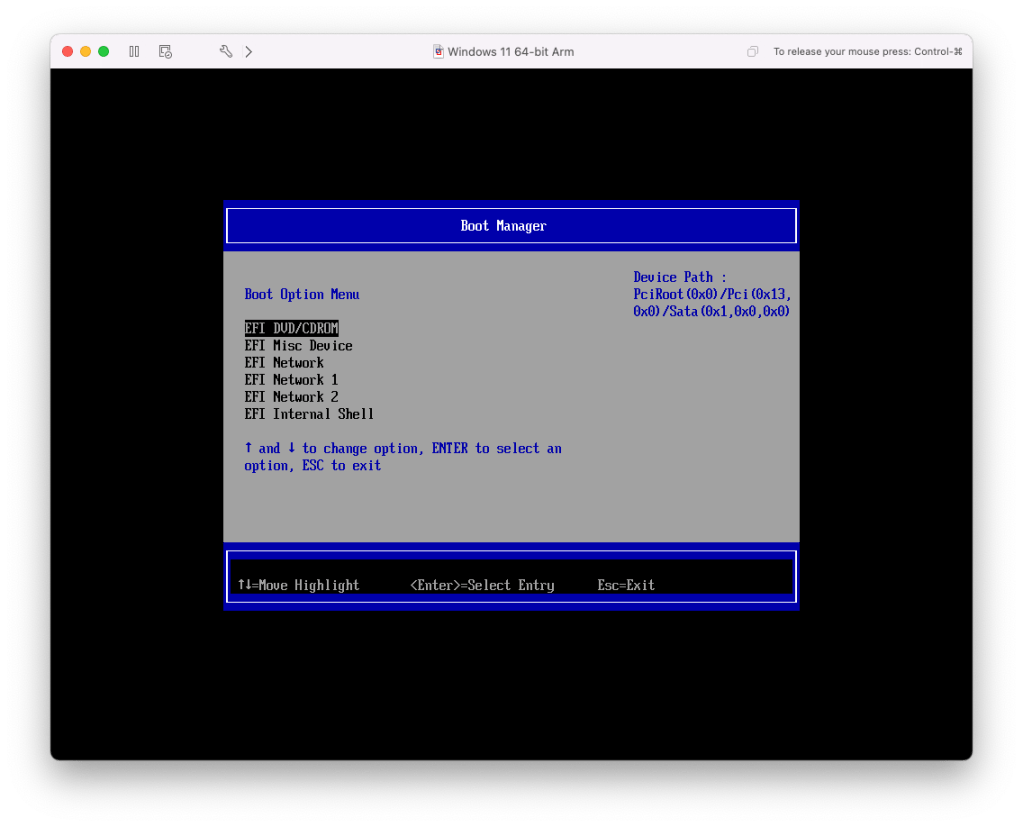Choose the EFI Network entry
This screenshot has width=1023, height=827.
(284, 362)
